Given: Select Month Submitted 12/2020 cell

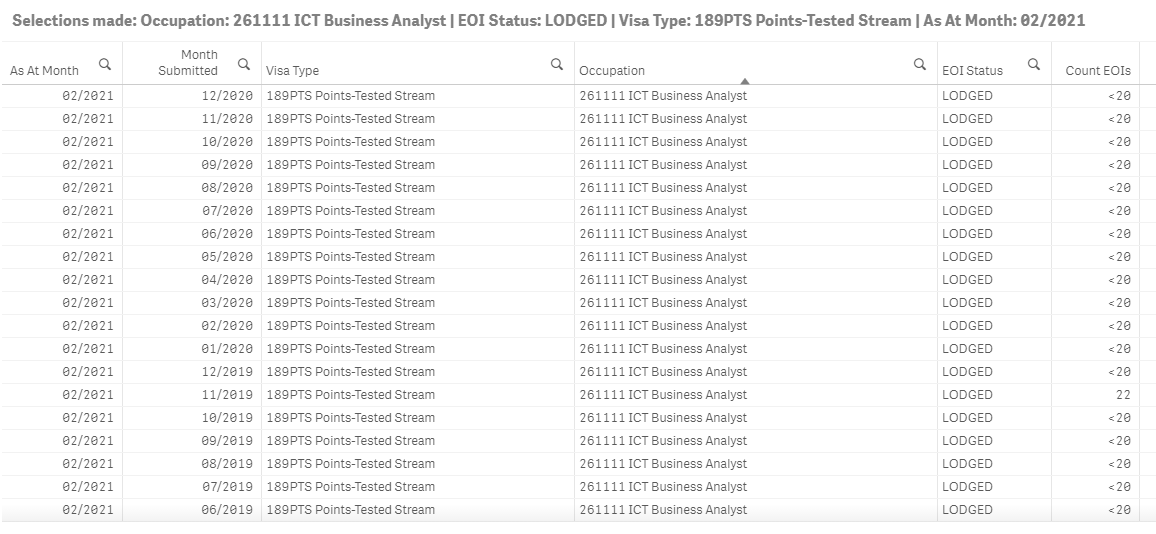Looking at the screenshot, I should (x=229, y=96).
